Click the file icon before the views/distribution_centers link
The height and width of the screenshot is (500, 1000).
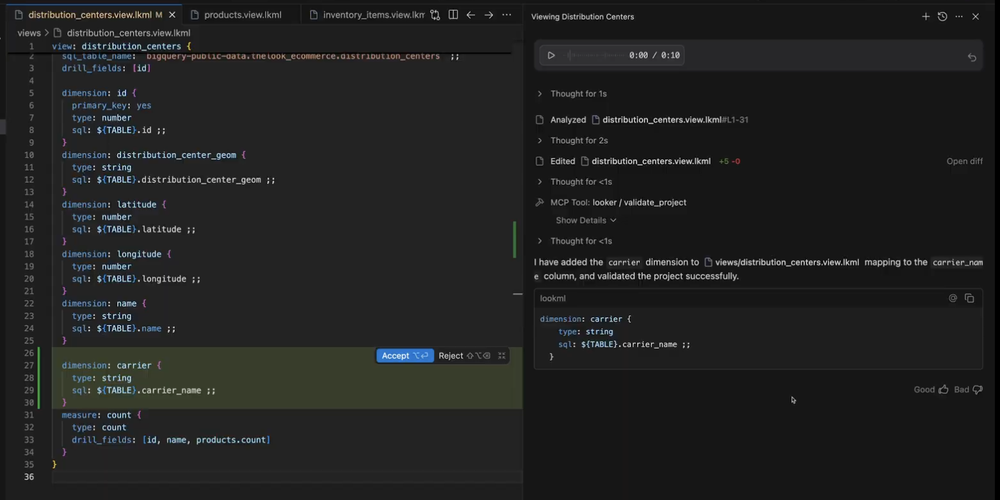[x=708, y=262]
